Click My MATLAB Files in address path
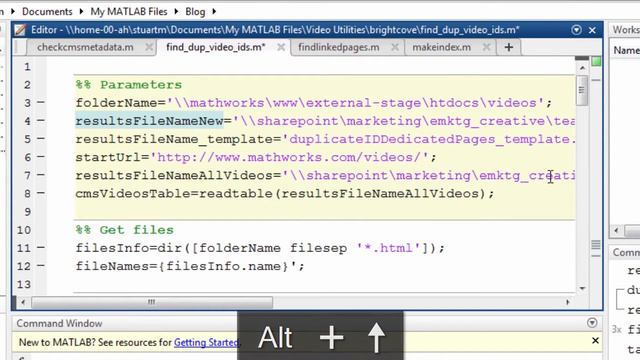This screenshot has width=640, height=360. point(129,11)
